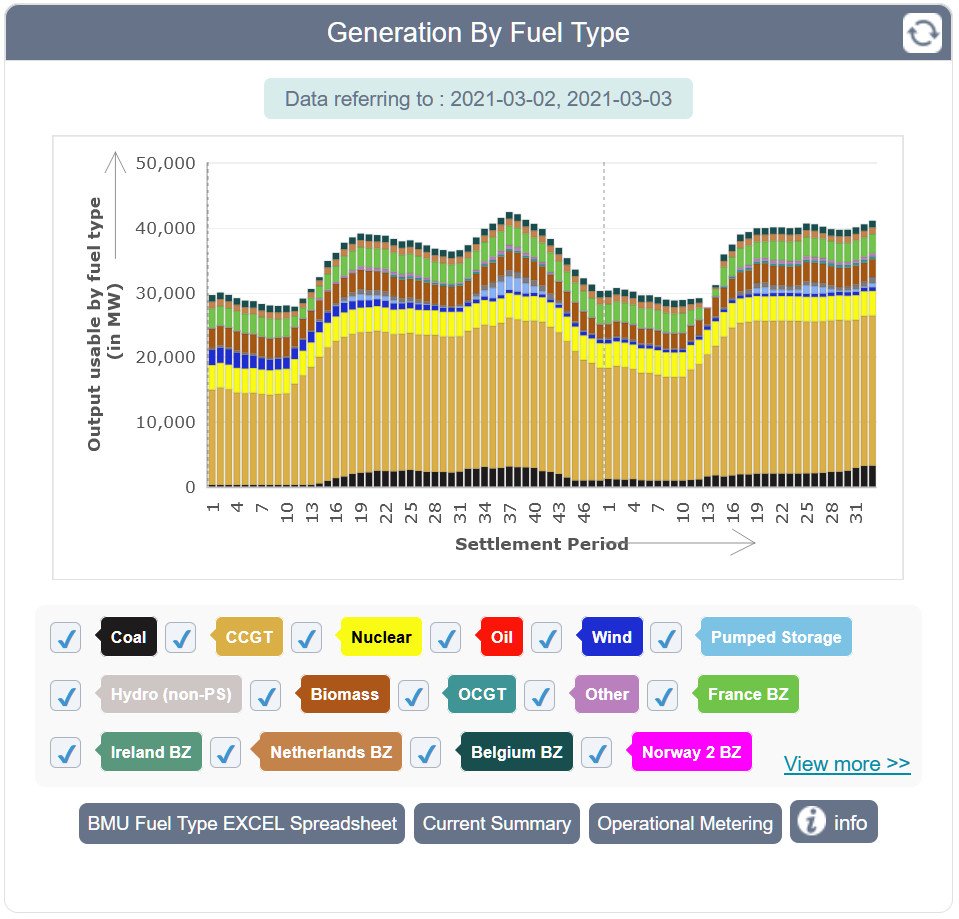Open the Current Summary button
Image resolution: width=959 pixels, height=919 pixels.
click(497, 824)
